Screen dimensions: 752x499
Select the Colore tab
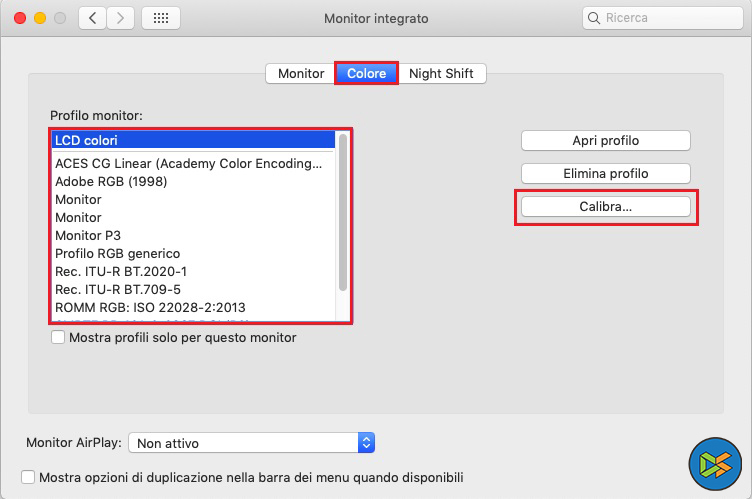(366, 74)
